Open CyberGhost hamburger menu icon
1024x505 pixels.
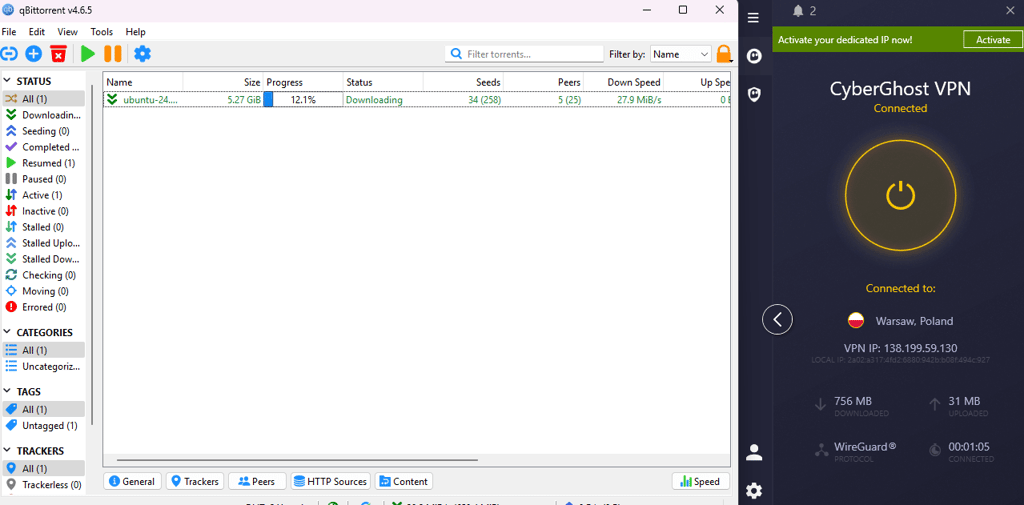point(754,18)
